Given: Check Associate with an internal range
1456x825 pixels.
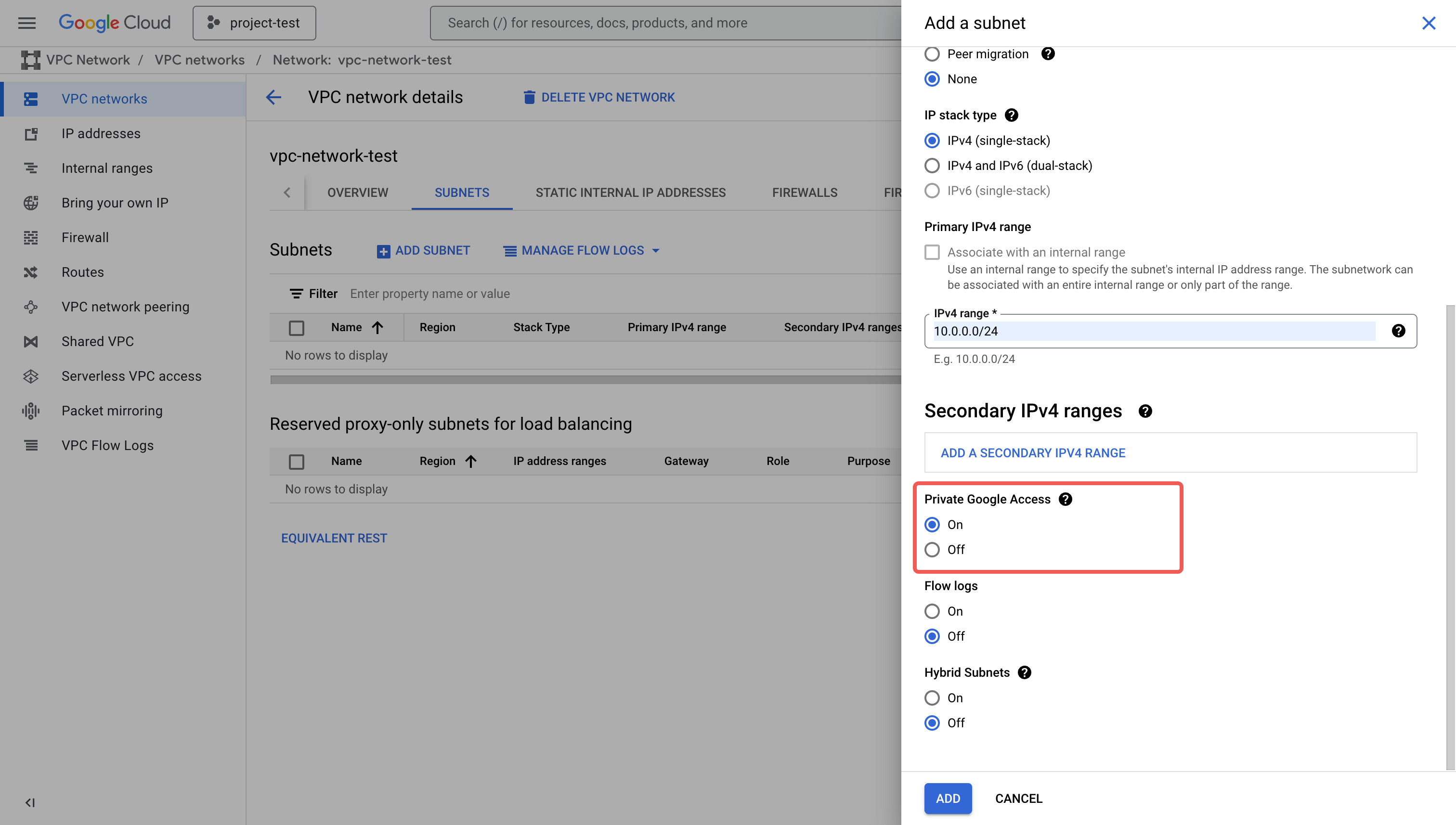Looking at the screenshot, I should tap(932, 252).
